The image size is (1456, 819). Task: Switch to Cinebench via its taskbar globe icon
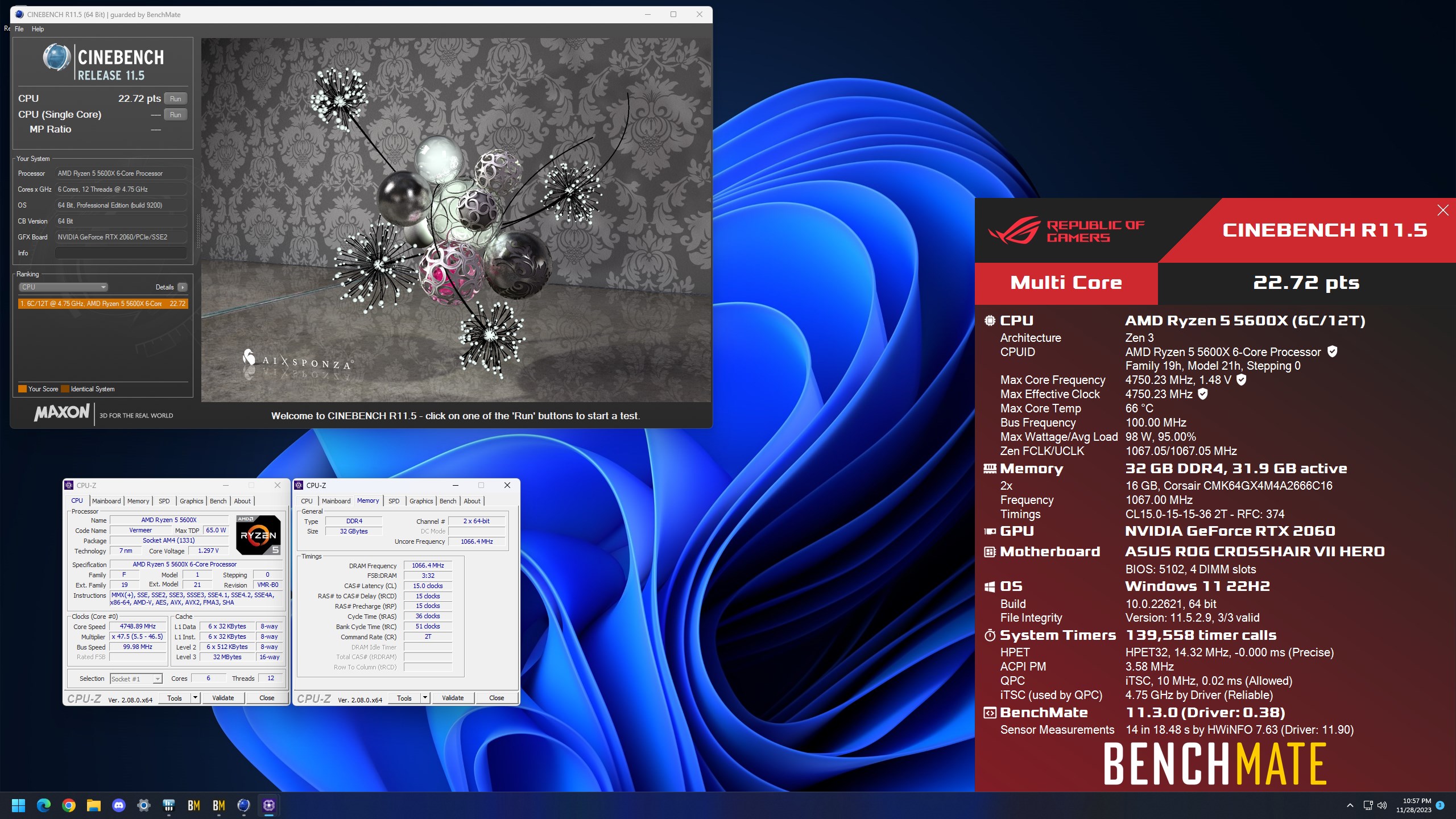[x=243, y=805]
